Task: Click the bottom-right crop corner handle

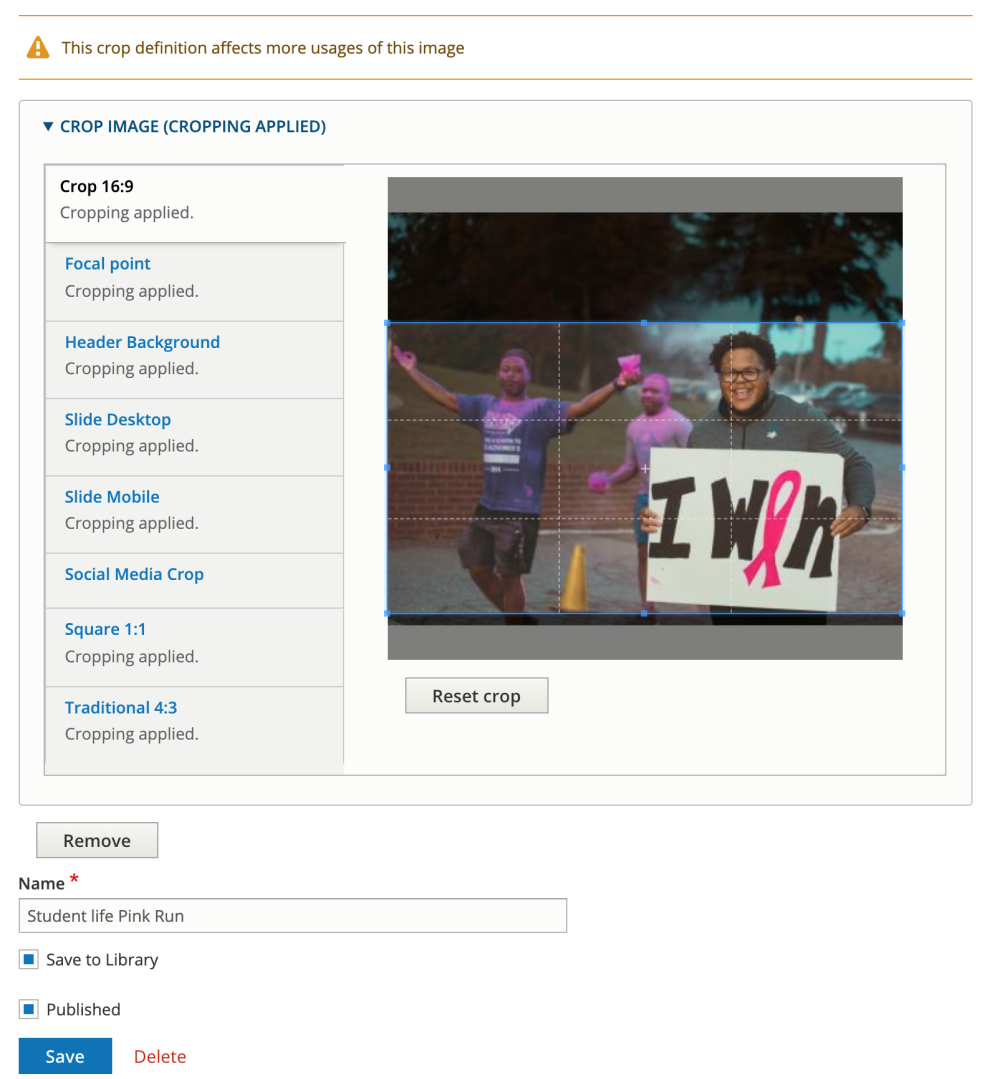Action: pos(902,613)
